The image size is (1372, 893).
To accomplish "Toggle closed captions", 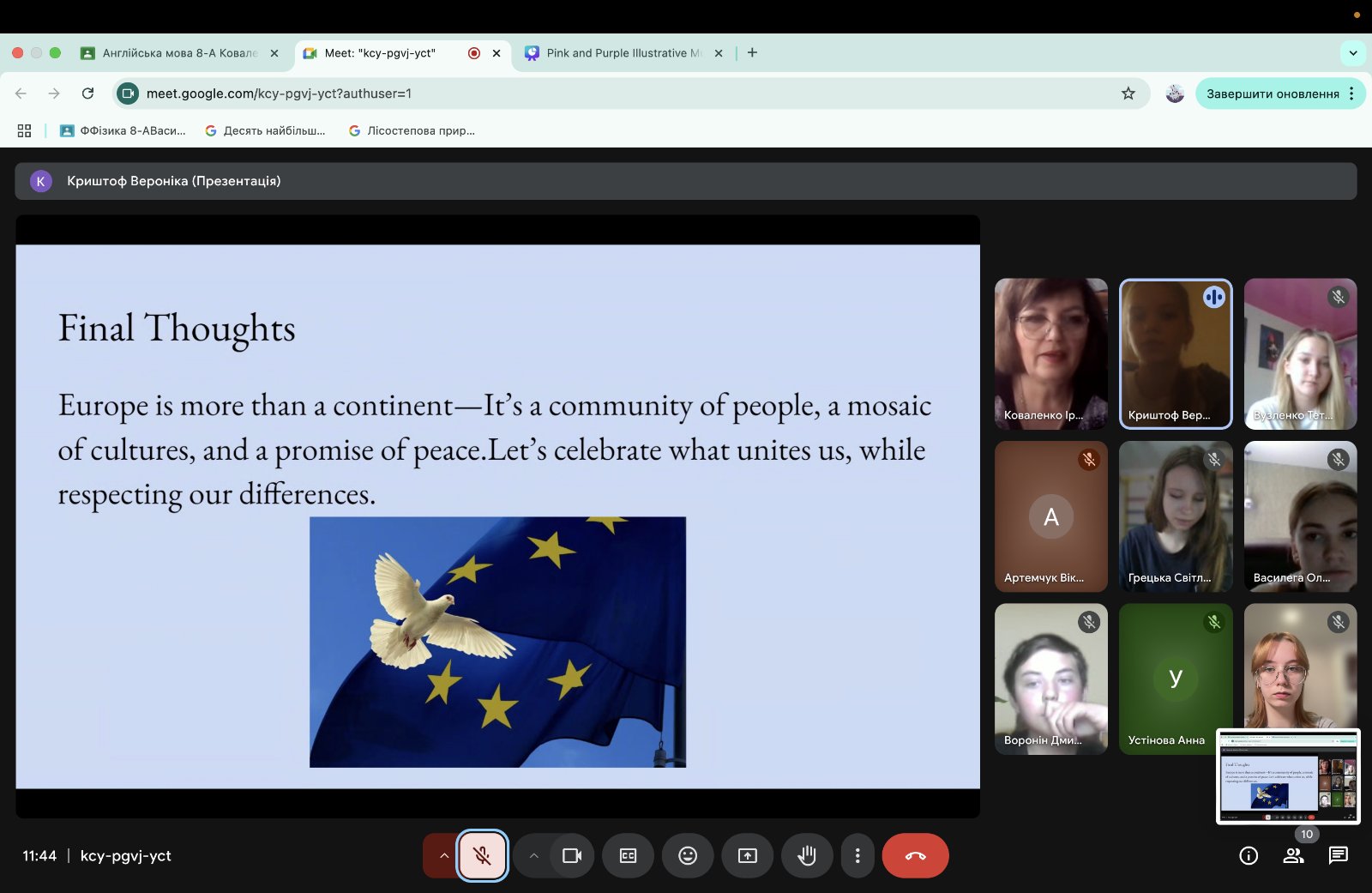I will click(x=628, y=855).
